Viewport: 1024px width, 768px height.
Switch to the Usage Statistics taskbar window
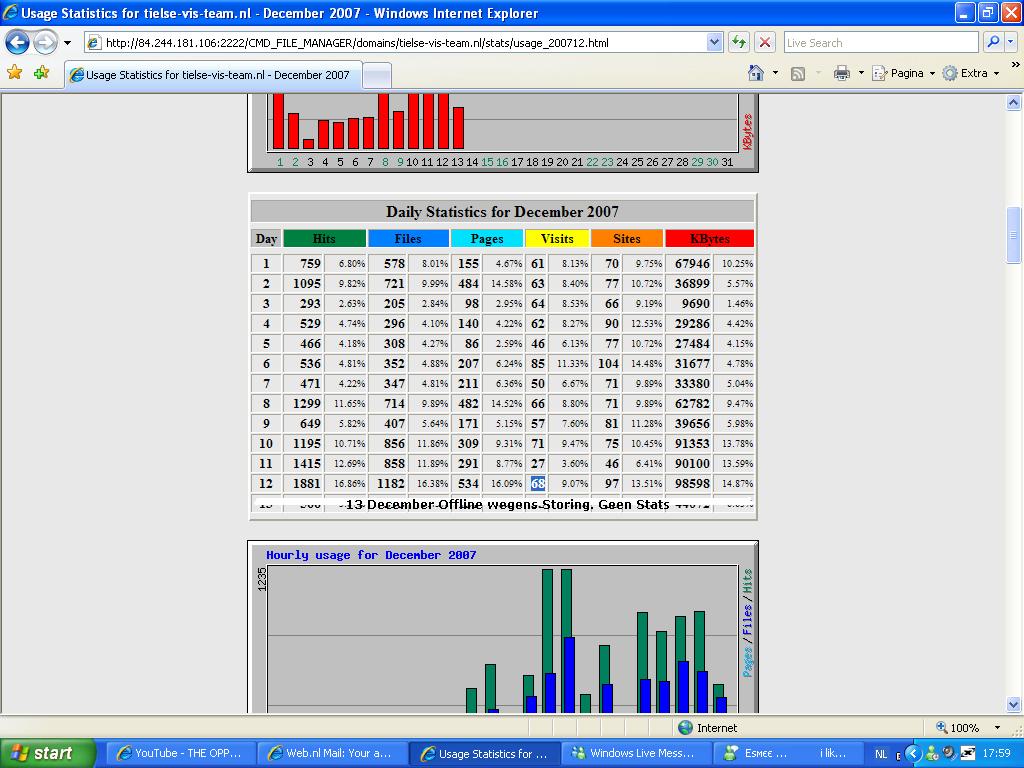click(485, 753)
